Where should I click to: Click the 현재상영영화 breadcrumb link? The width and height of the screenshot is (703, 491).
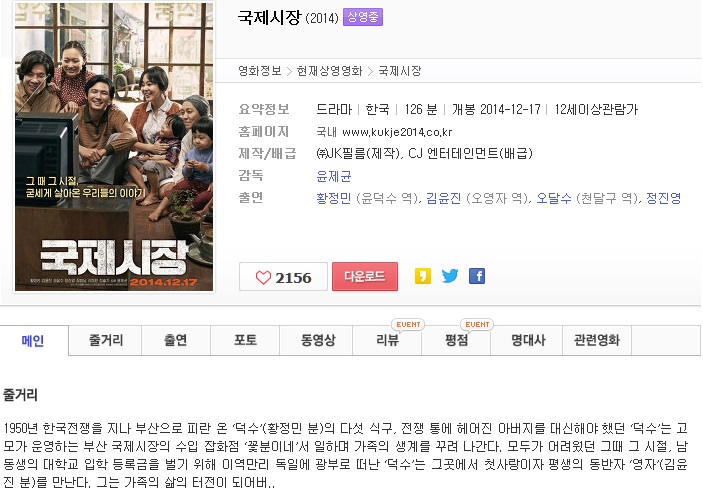coord(330,71)
